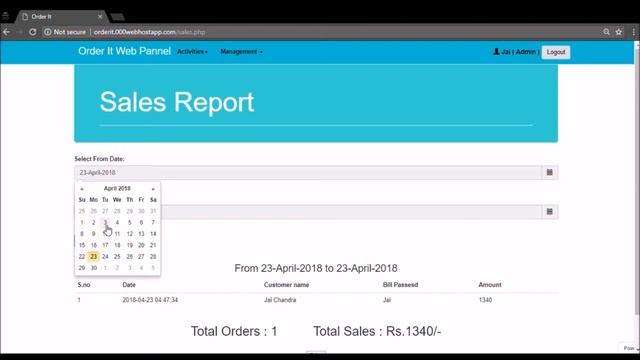Close the Order It browser tab

100,17
